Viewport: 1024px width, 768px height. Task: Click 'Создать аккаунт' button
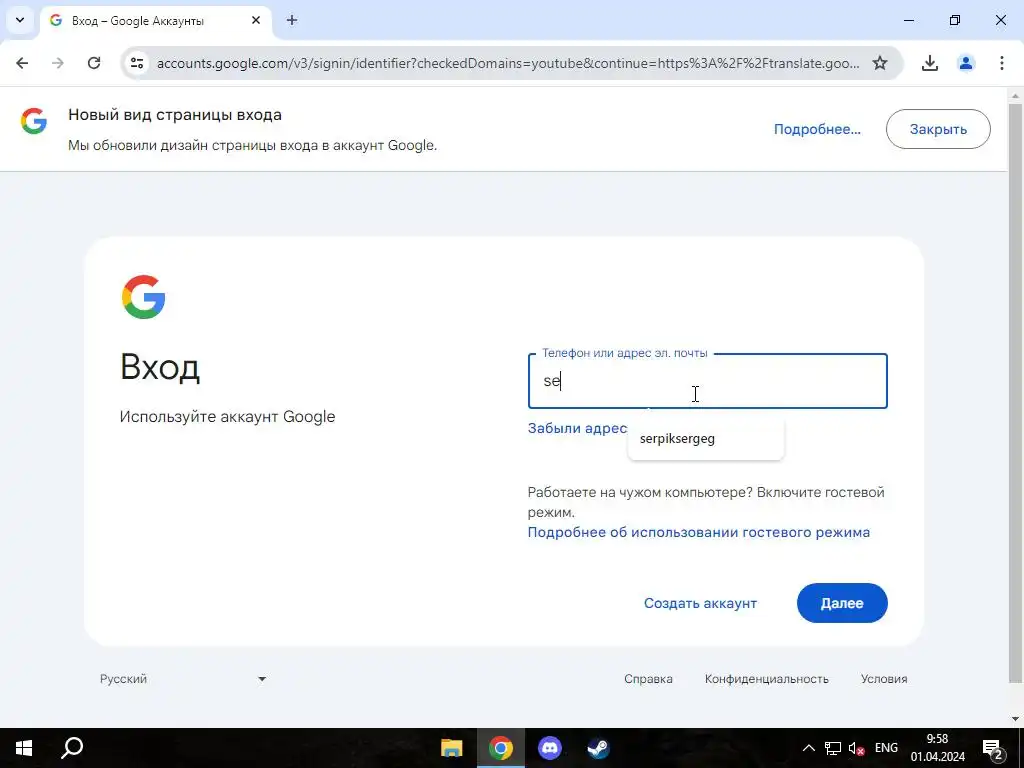[700, 603]
